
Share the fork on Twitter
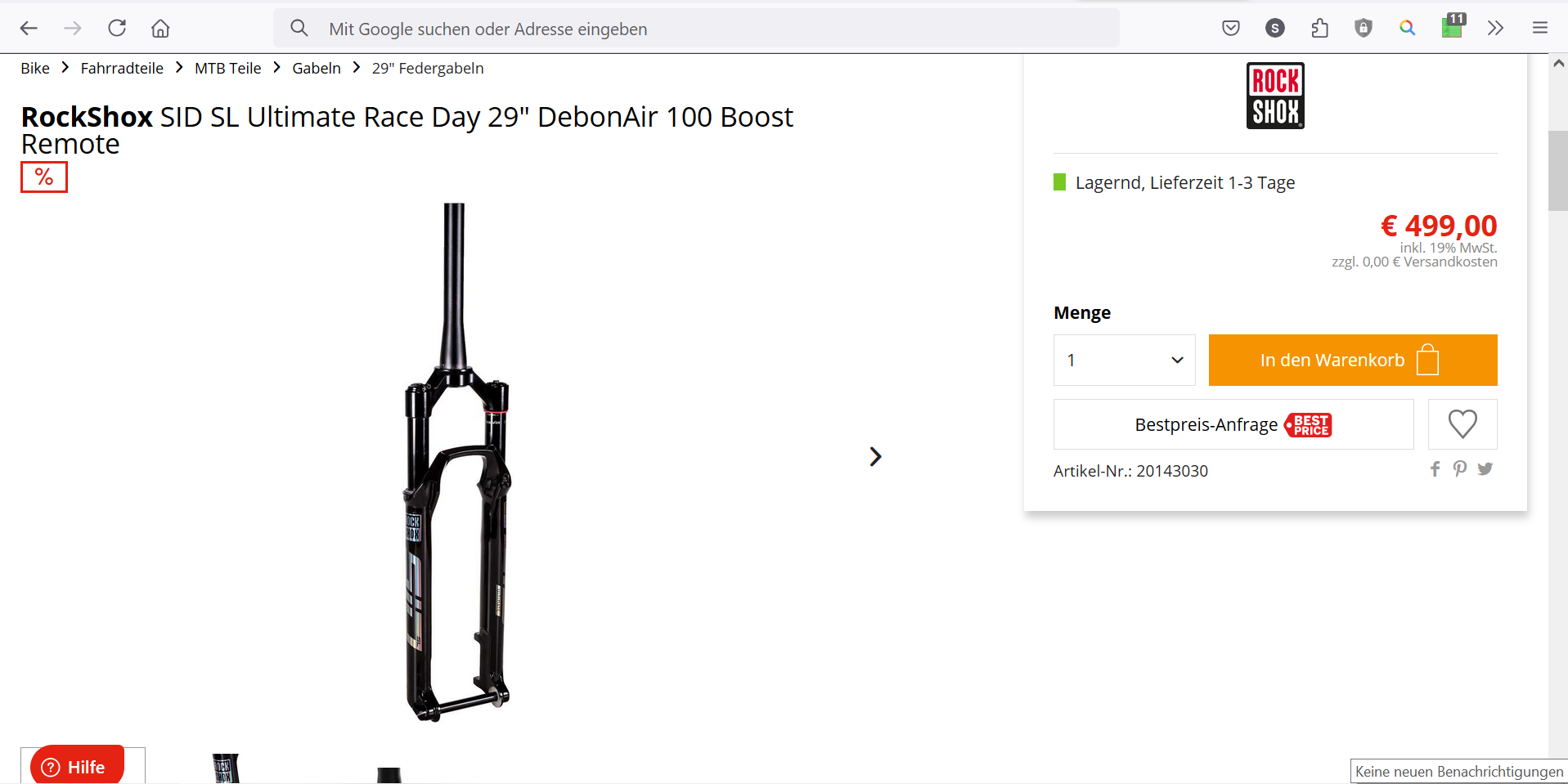pyautogui.click(x=1485, y=468)
